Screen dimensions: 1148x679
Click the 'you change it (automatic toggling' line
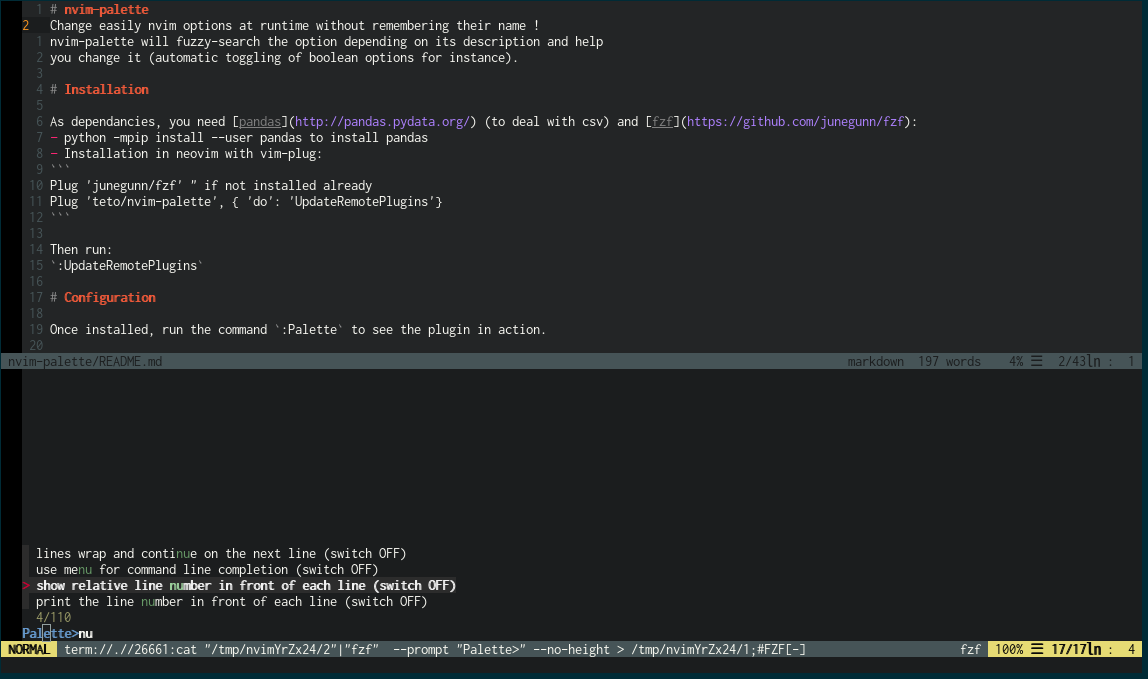pos(284,58)
